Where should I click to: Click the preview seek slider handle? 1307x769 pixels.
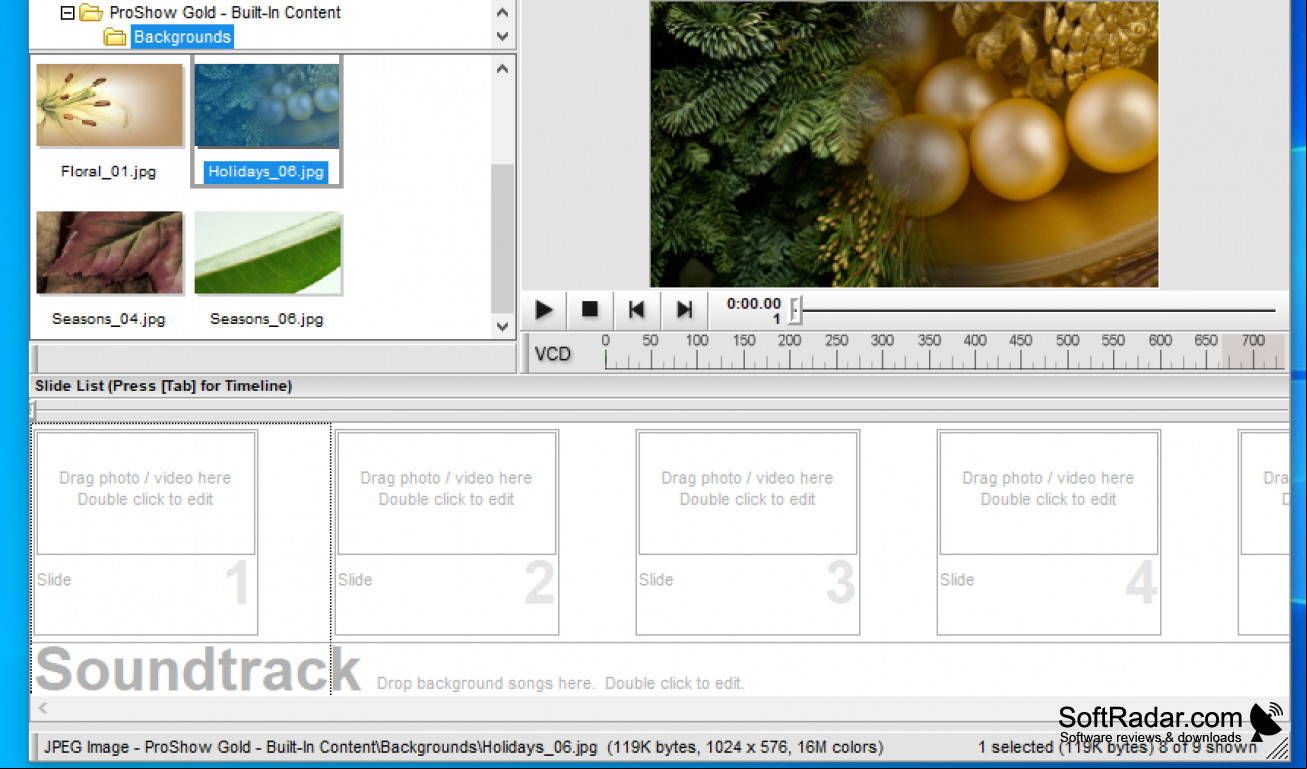[795, 310]
